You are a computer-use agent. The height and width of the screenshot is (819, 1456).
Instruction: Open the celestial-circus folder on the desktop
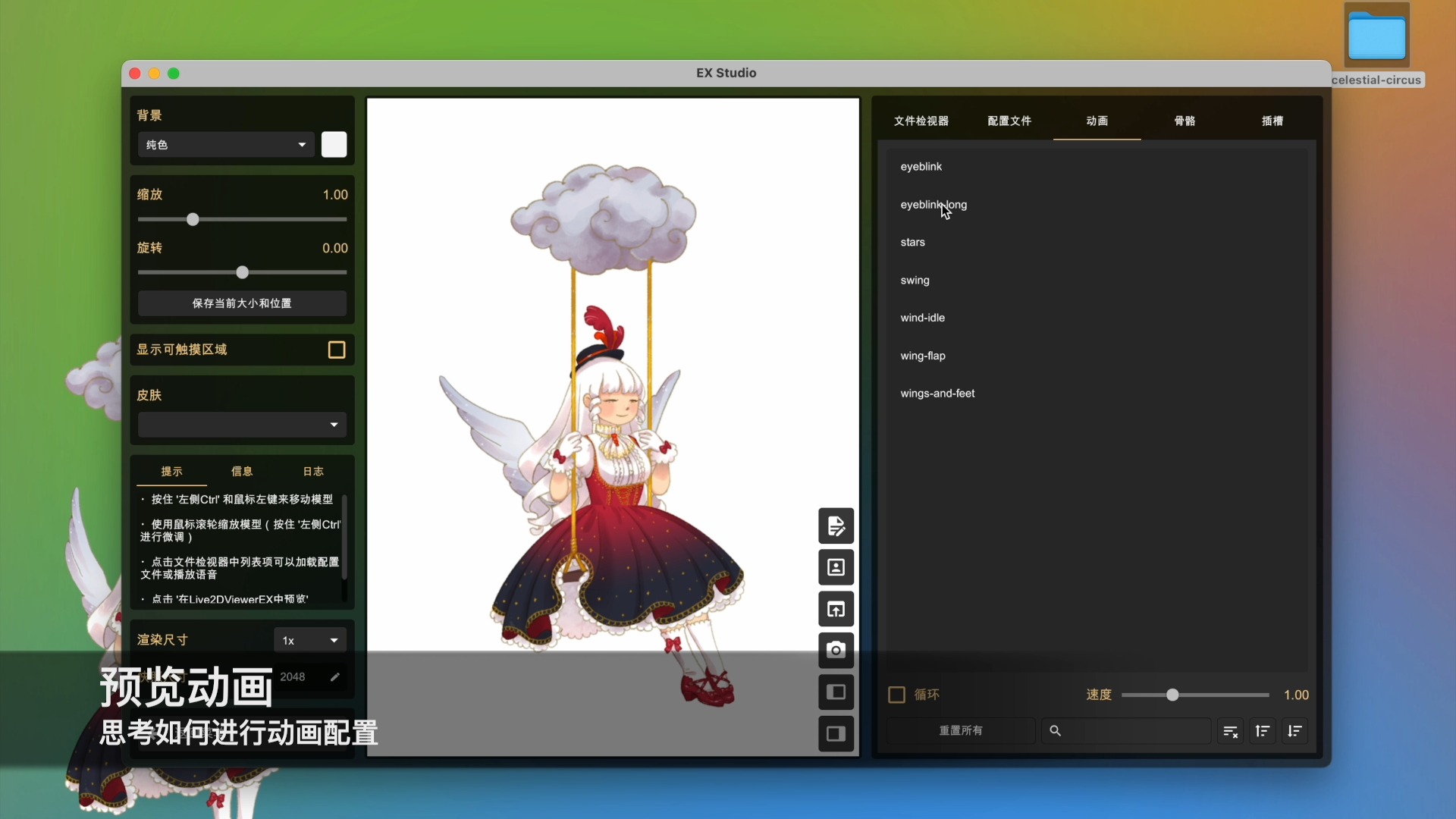click(x=1376, y=35)
